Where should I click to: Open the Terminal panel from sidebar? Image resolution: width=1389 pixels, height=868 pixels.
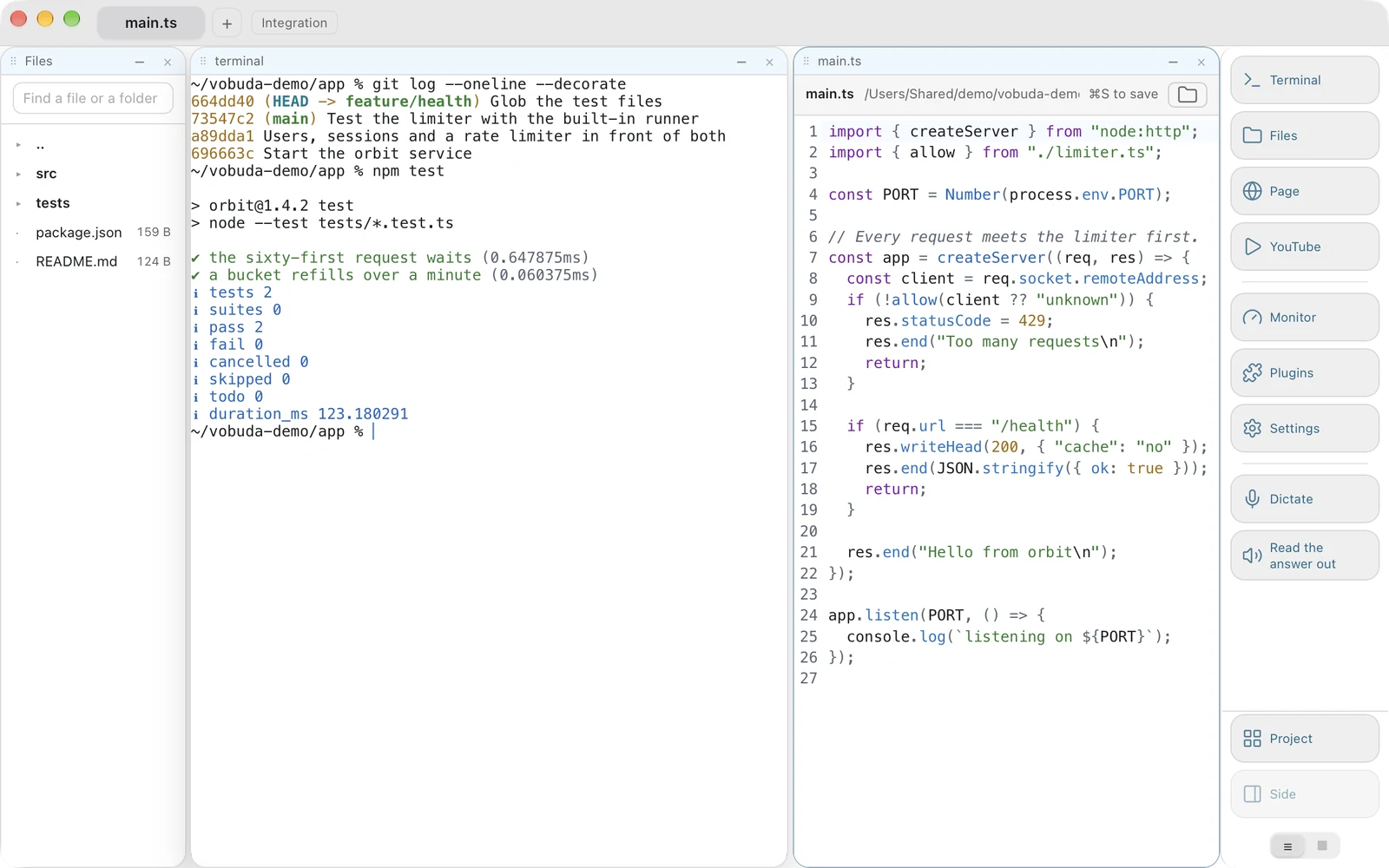pos(1304,80)
